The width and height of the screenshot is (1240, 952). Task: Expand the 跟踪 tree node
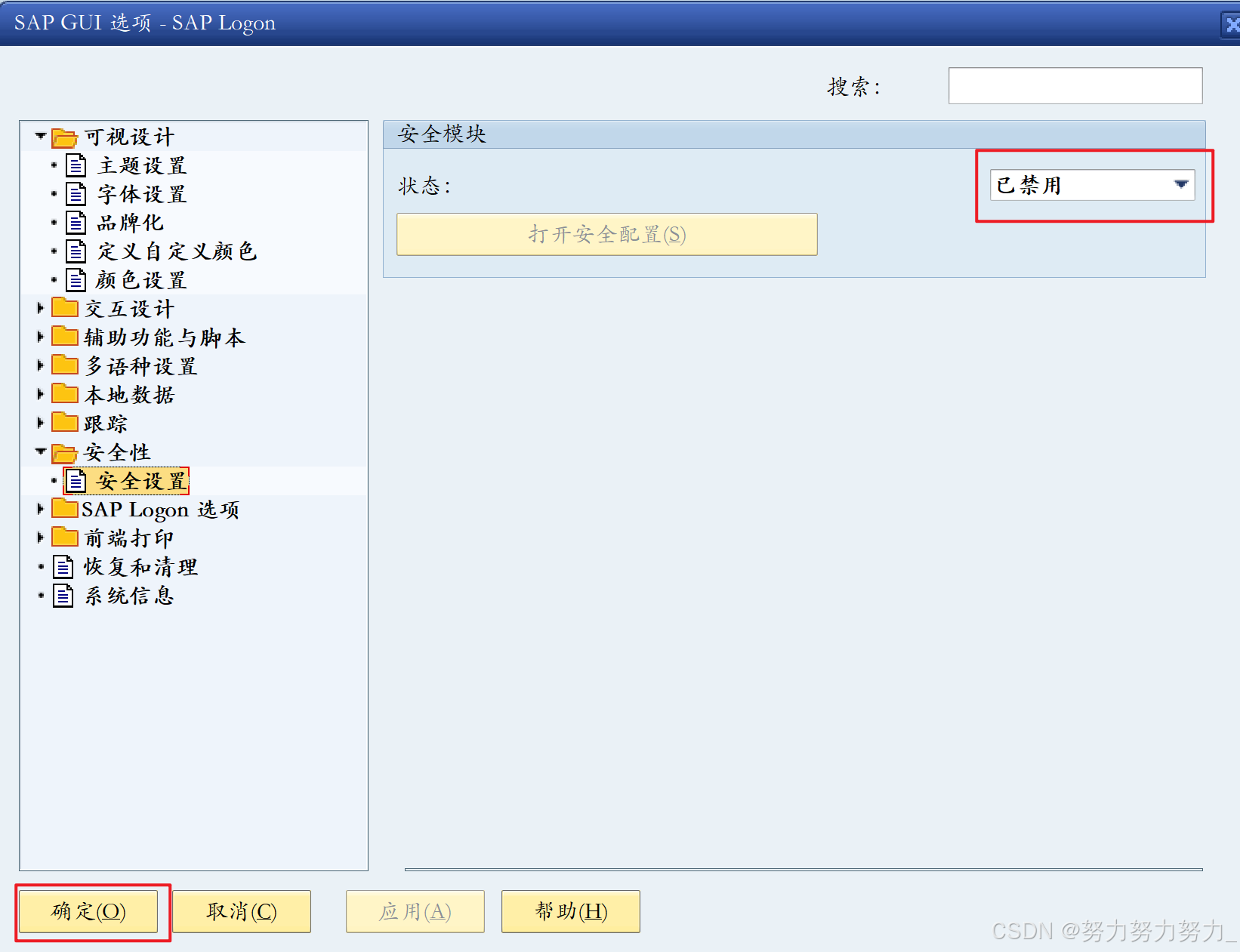pyautogui.click(x=41, y=423)
